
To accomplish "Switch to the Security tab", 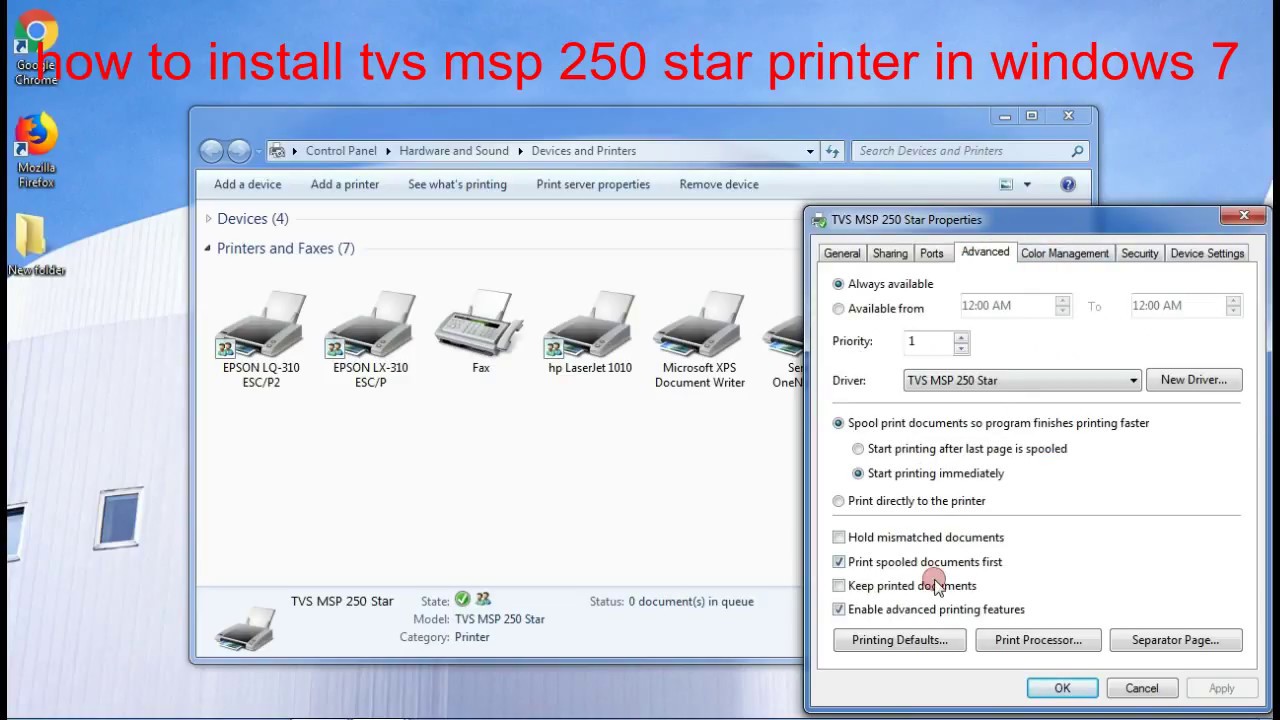I will pyautogui.click(x=1140, y=254).
